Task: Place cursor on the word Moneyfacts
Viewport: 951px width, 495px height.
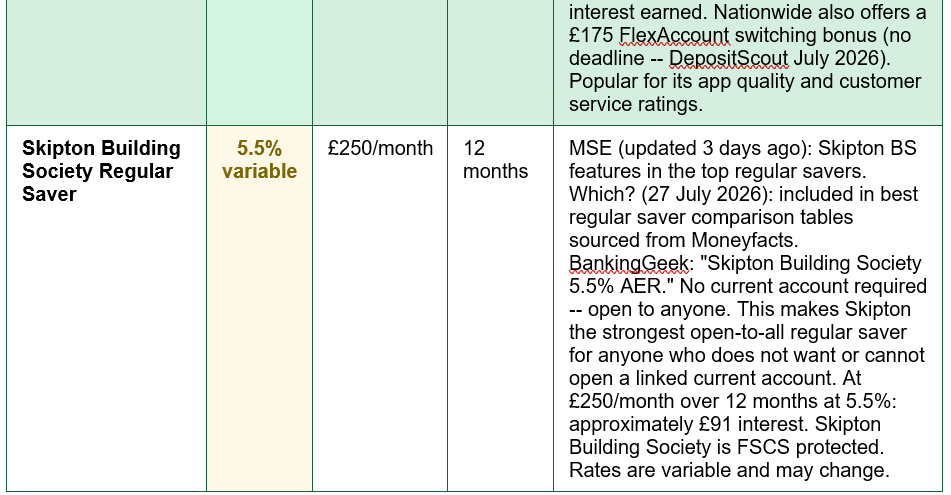Action: coord(742,240)
